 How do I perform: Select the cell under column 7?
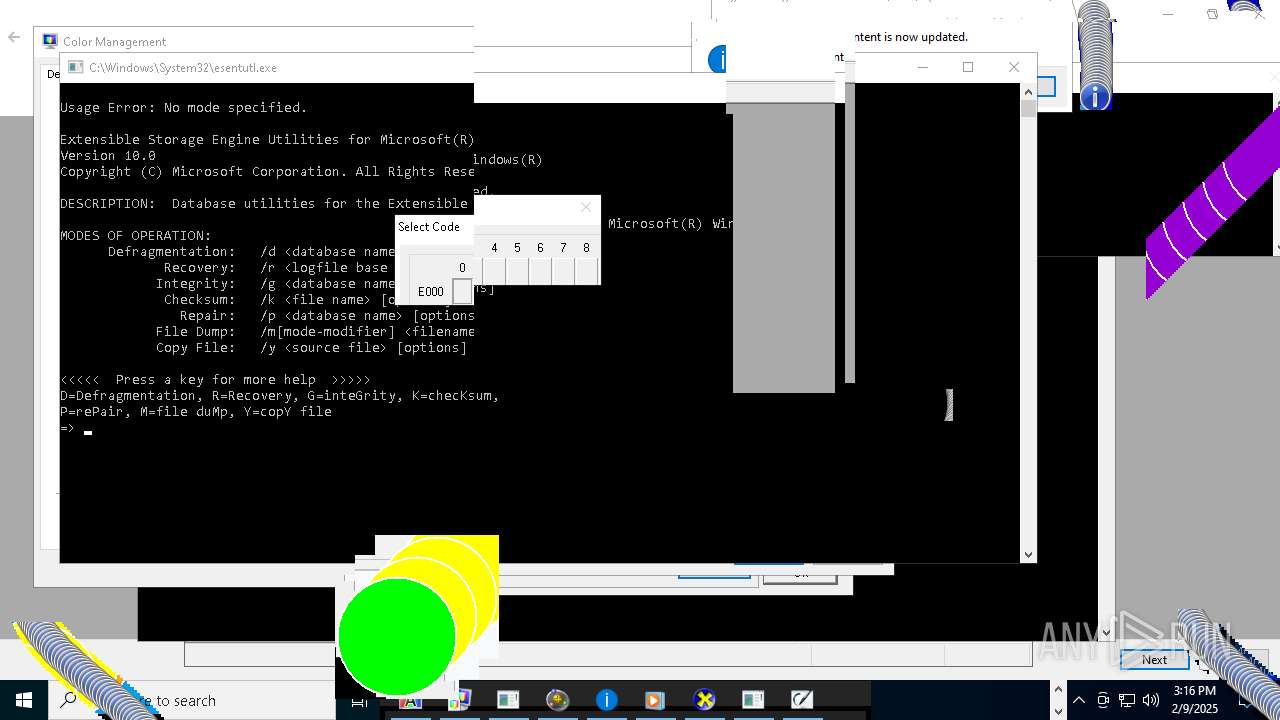coord(563,271)
